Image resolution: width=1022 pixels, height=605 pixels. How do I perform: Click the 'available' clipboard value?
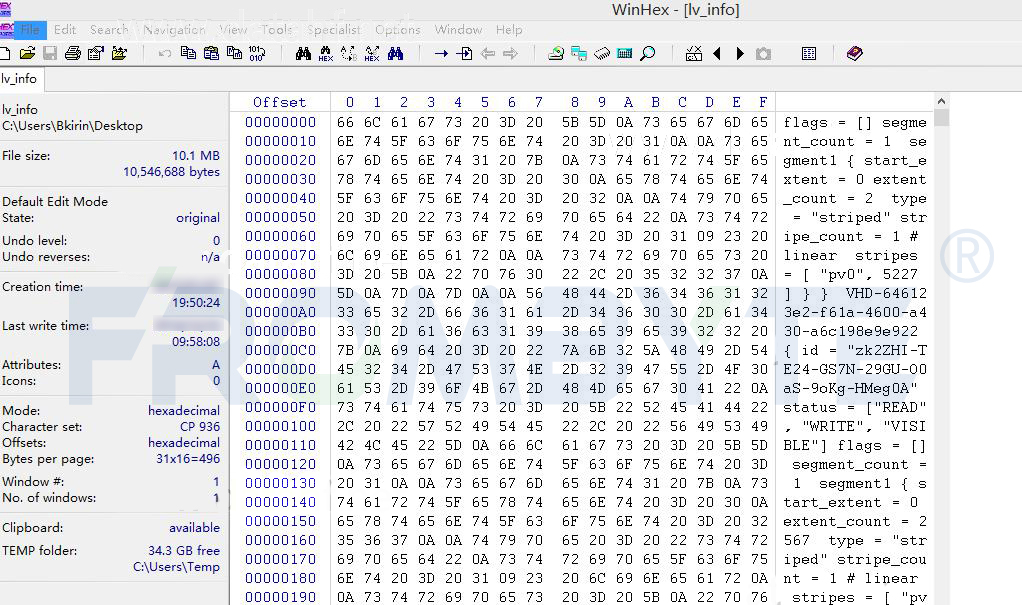194,527
